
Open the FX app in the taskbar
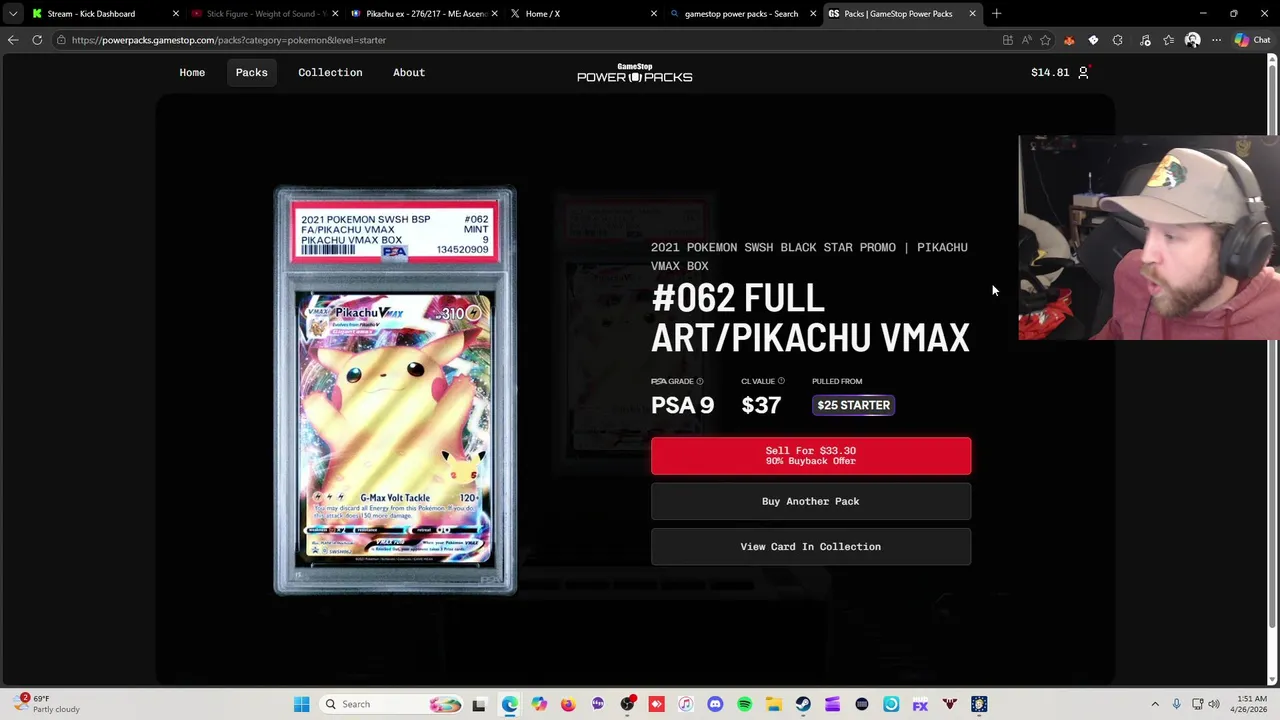point(920,704)
